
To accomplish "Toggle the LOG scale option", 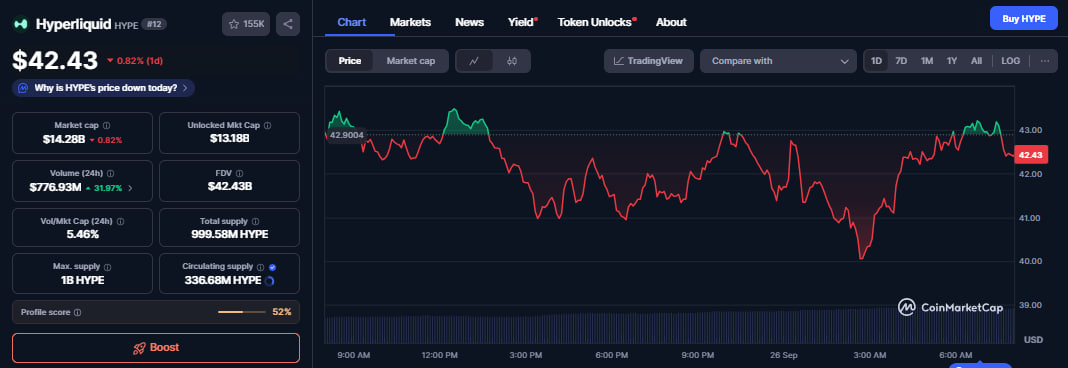I will point(1010,61).
